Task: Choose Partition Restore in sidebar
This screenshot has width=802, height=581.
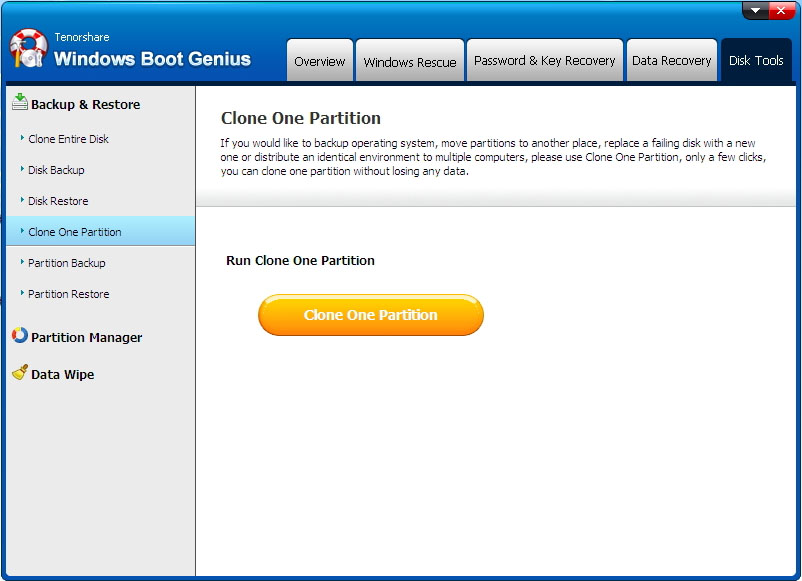Action: [x=69, y=294]
